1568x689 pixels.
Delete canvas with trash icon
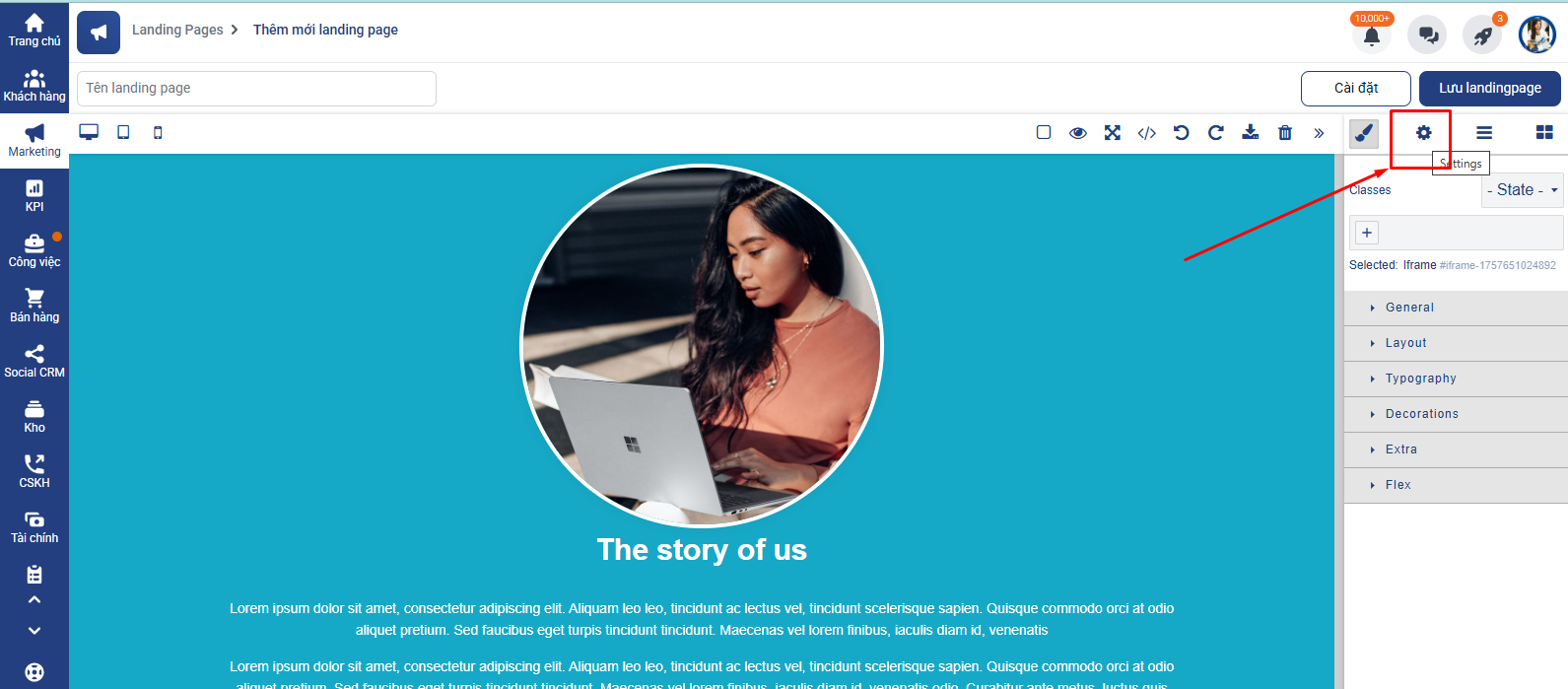[1285, 133]
